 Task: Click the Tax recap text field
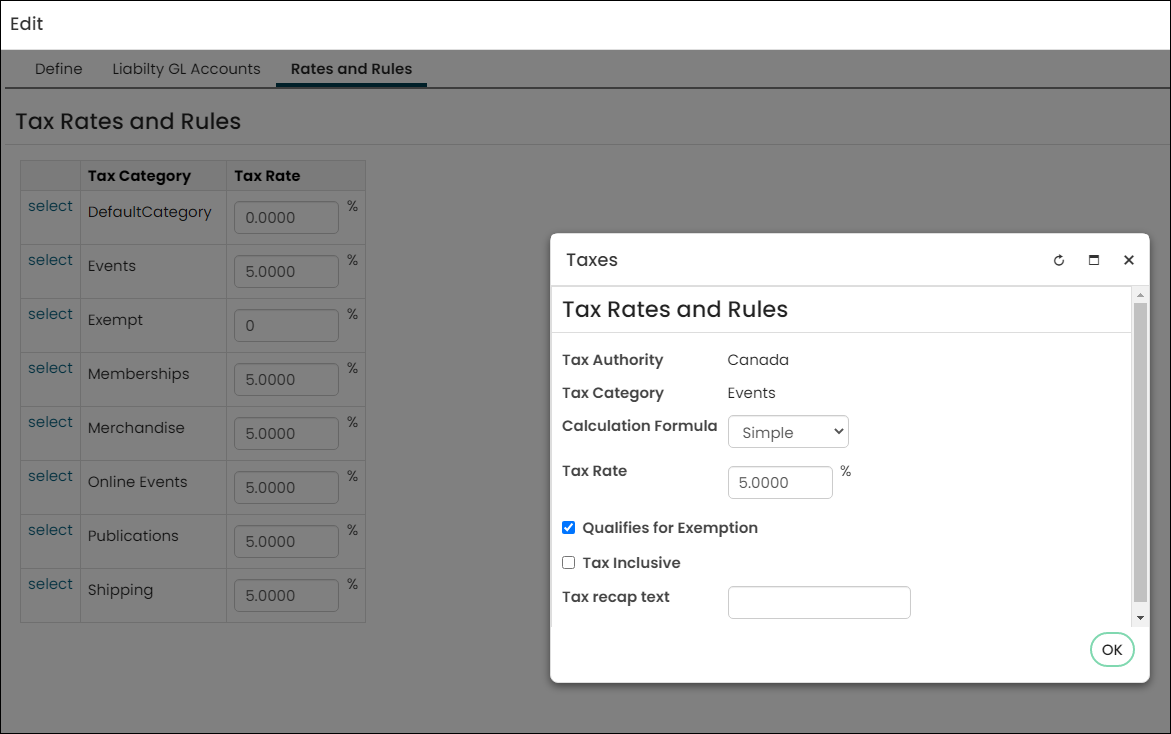click(x=819, y=602)
